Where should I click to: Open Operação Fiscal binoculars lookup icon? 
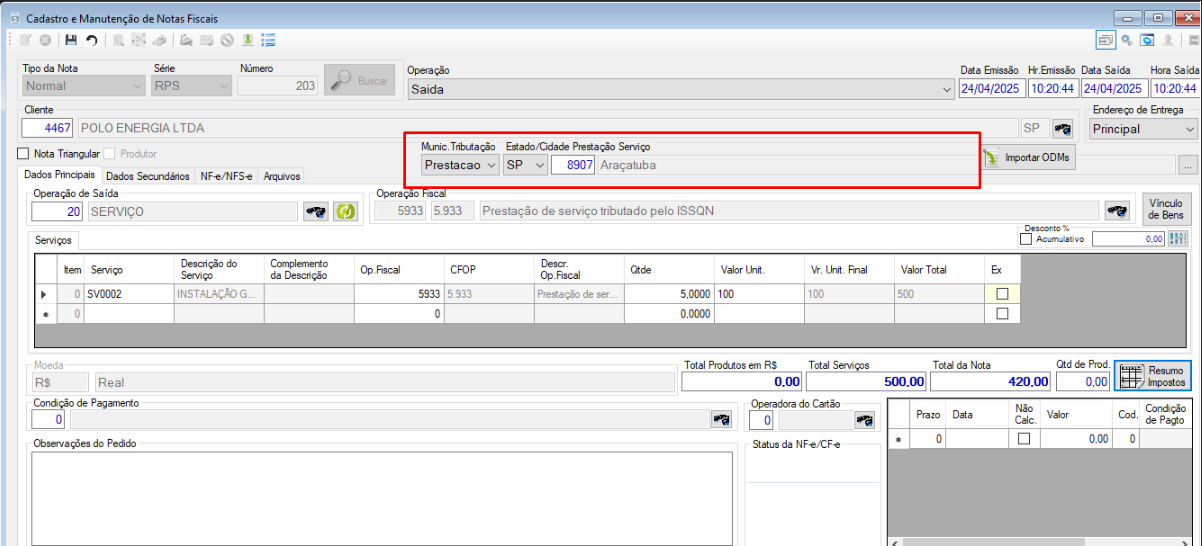(1117, 211)
